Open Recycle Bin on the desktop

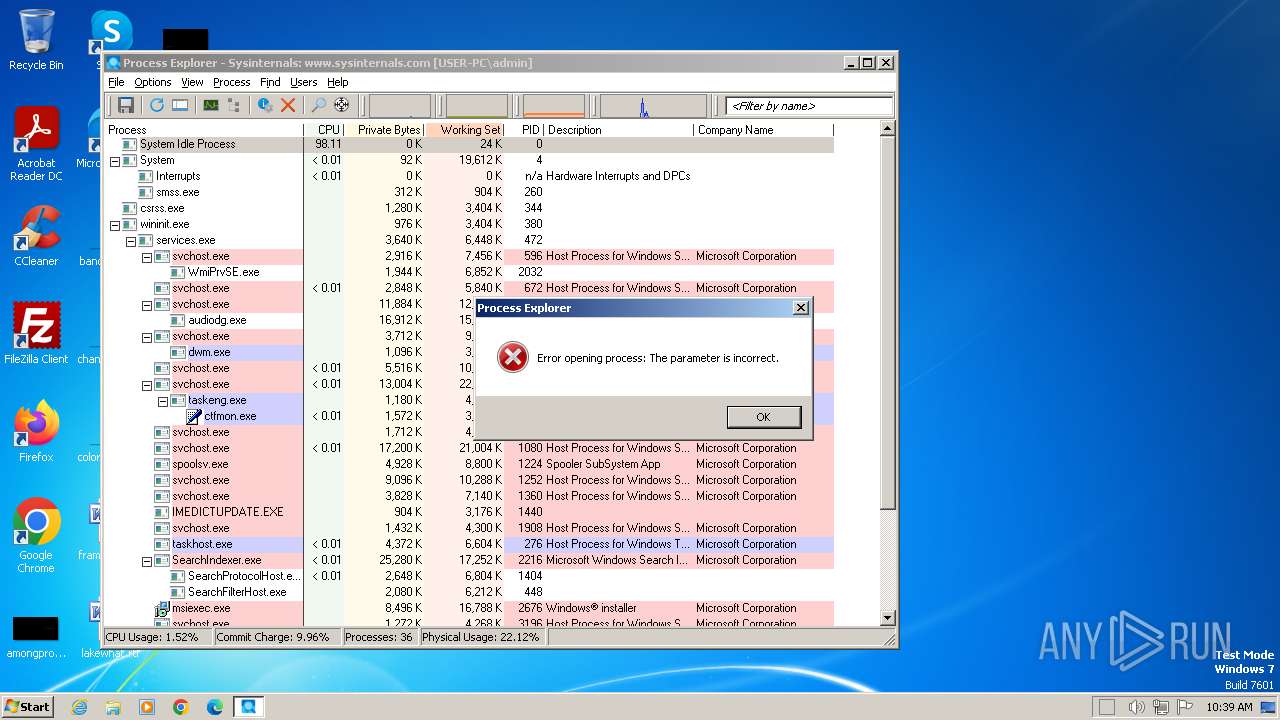[36, 40]
